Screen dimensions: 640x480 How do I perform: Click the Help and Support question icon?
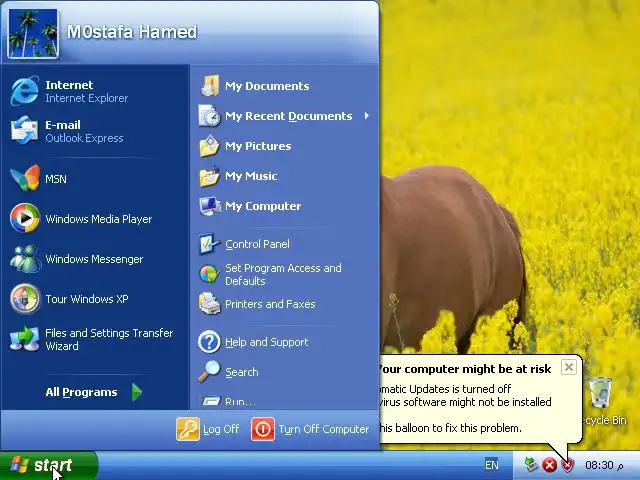209,342
